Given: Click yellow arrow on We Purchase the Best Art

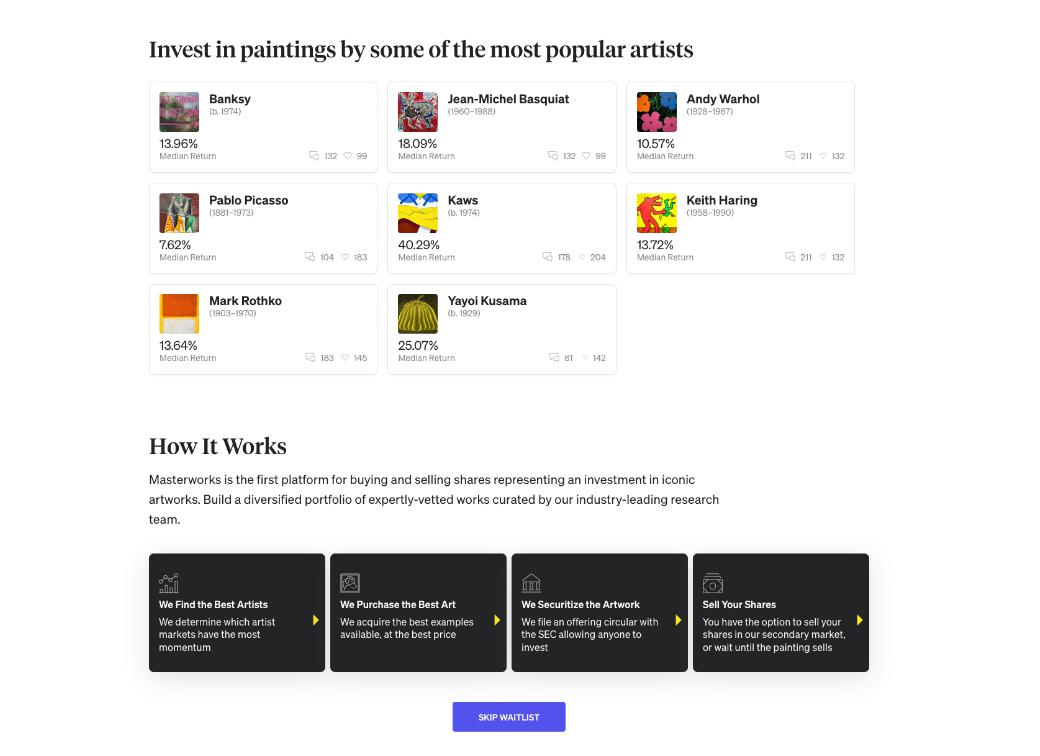Looking at the screenshot, I should pos(497,620).
